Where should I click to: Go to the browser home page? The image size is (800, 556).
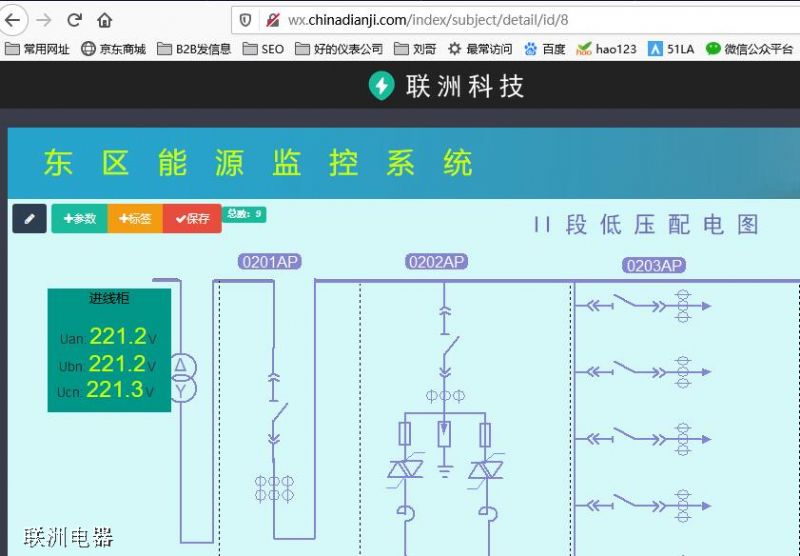pyautogui.click(x=105, y=20)
